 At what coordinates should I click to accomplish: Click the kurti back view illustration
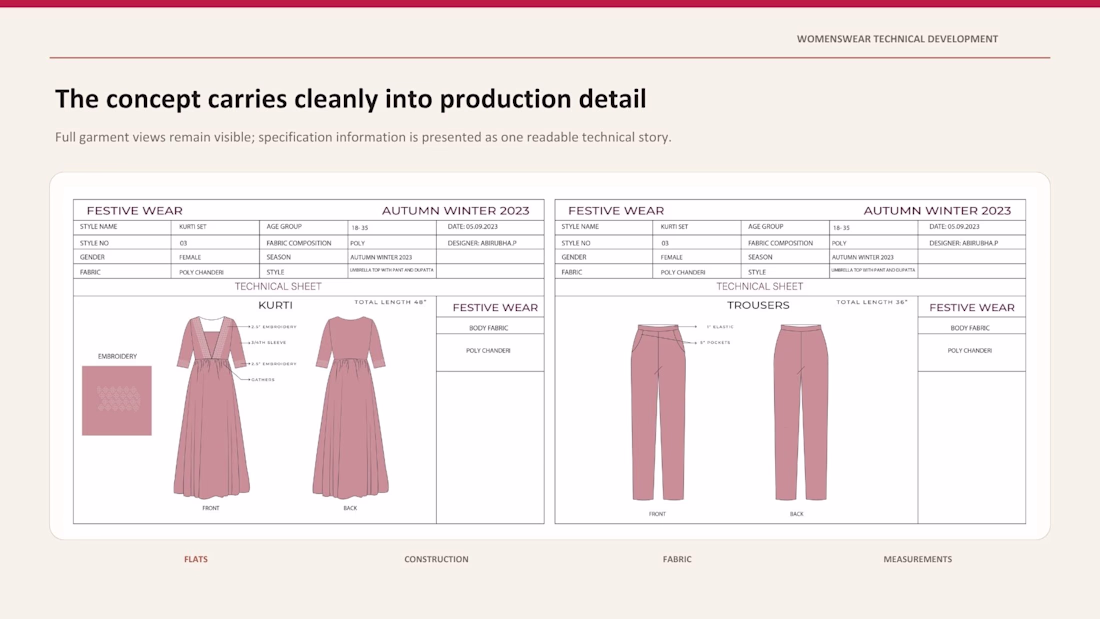tap(350, 407)
